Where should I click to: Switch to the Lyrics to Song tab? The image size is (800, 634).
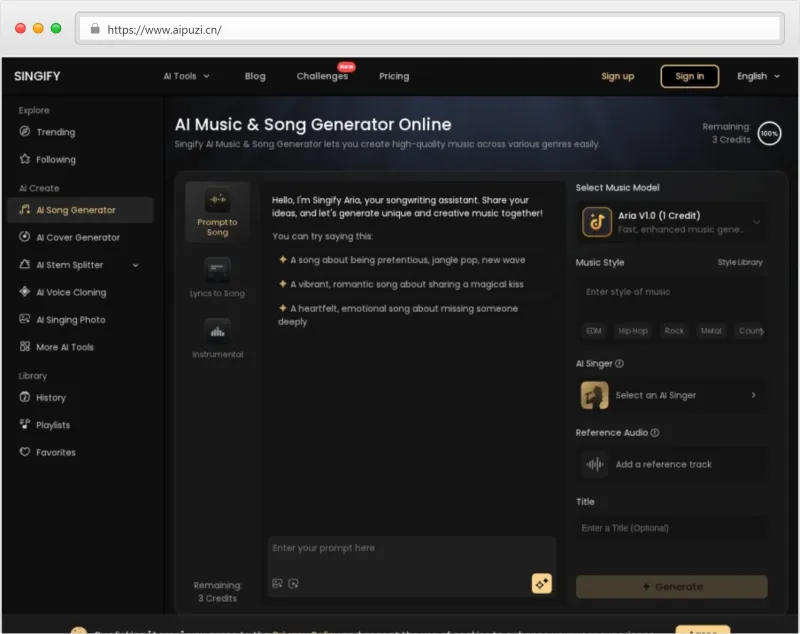pyautogui.click(x=217, y=278)
